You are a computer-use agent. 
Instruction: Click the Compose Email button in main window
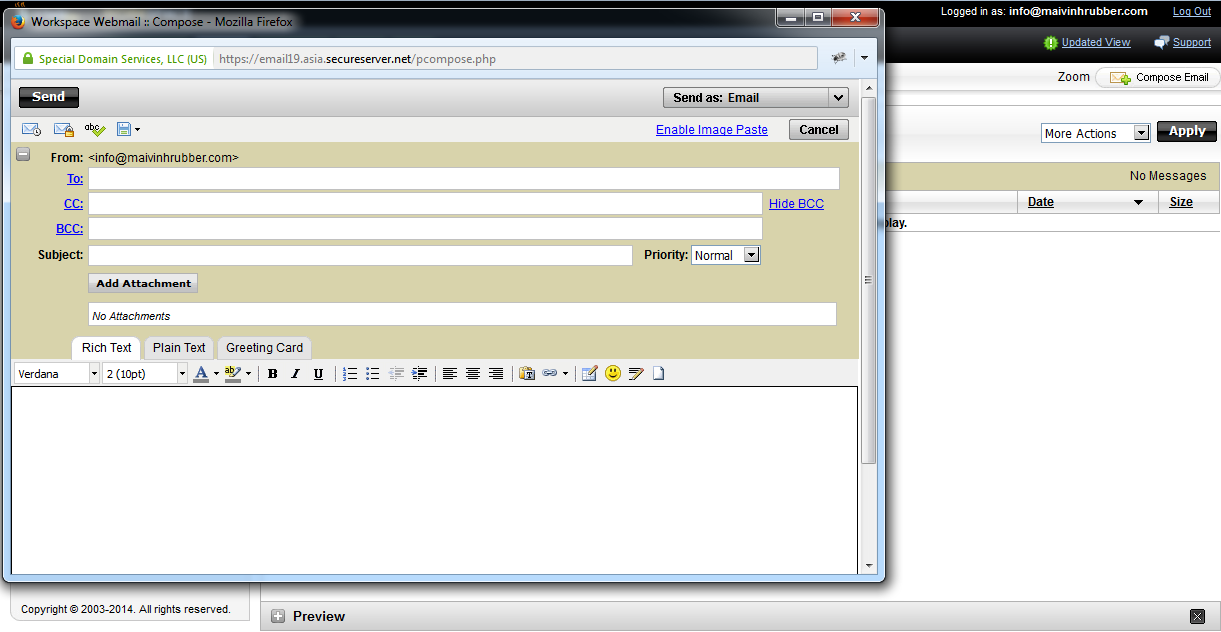pyautogui.click(x=1159, y=77)
